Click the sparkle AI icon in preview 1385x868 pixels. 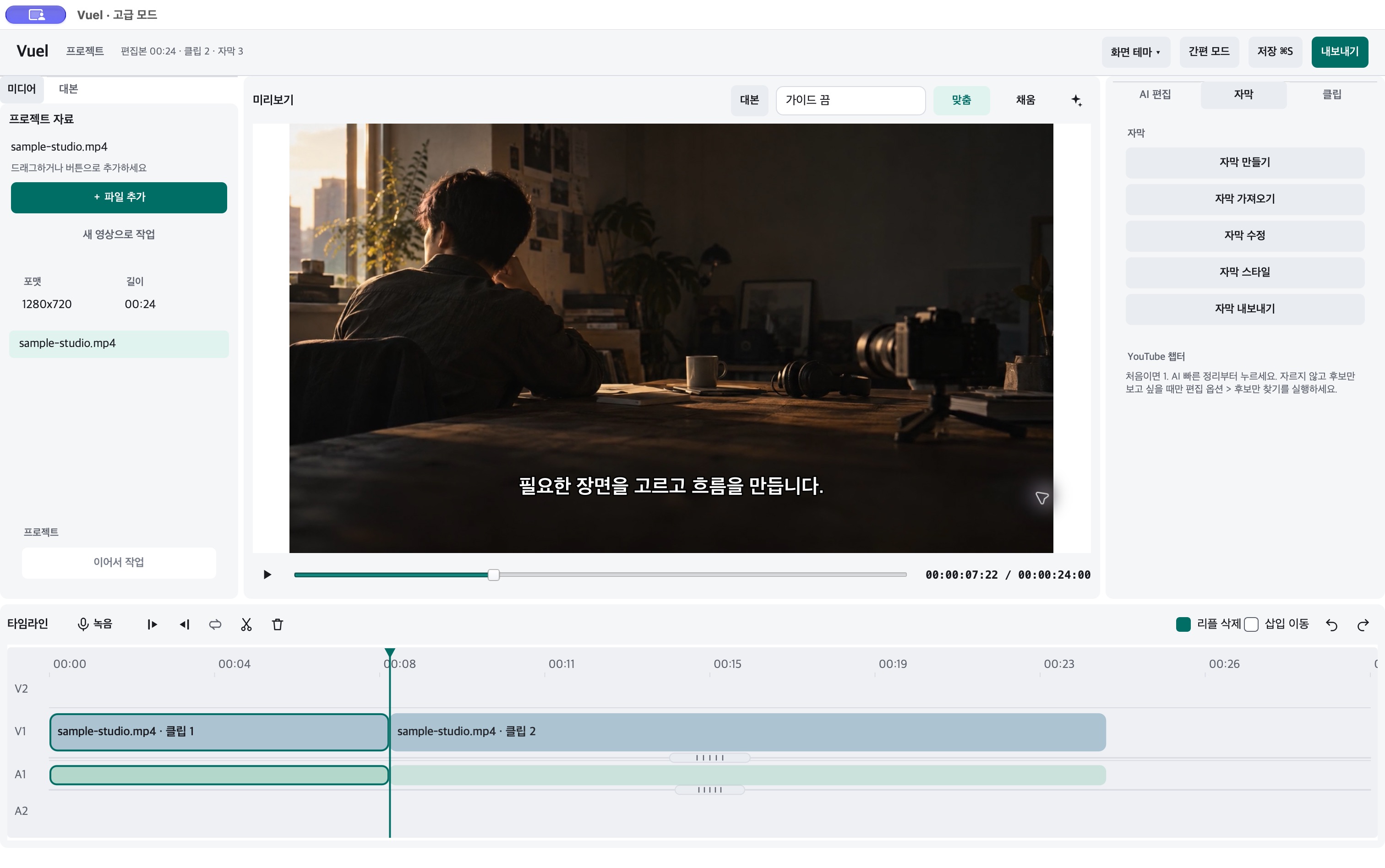coord(1076,100)
